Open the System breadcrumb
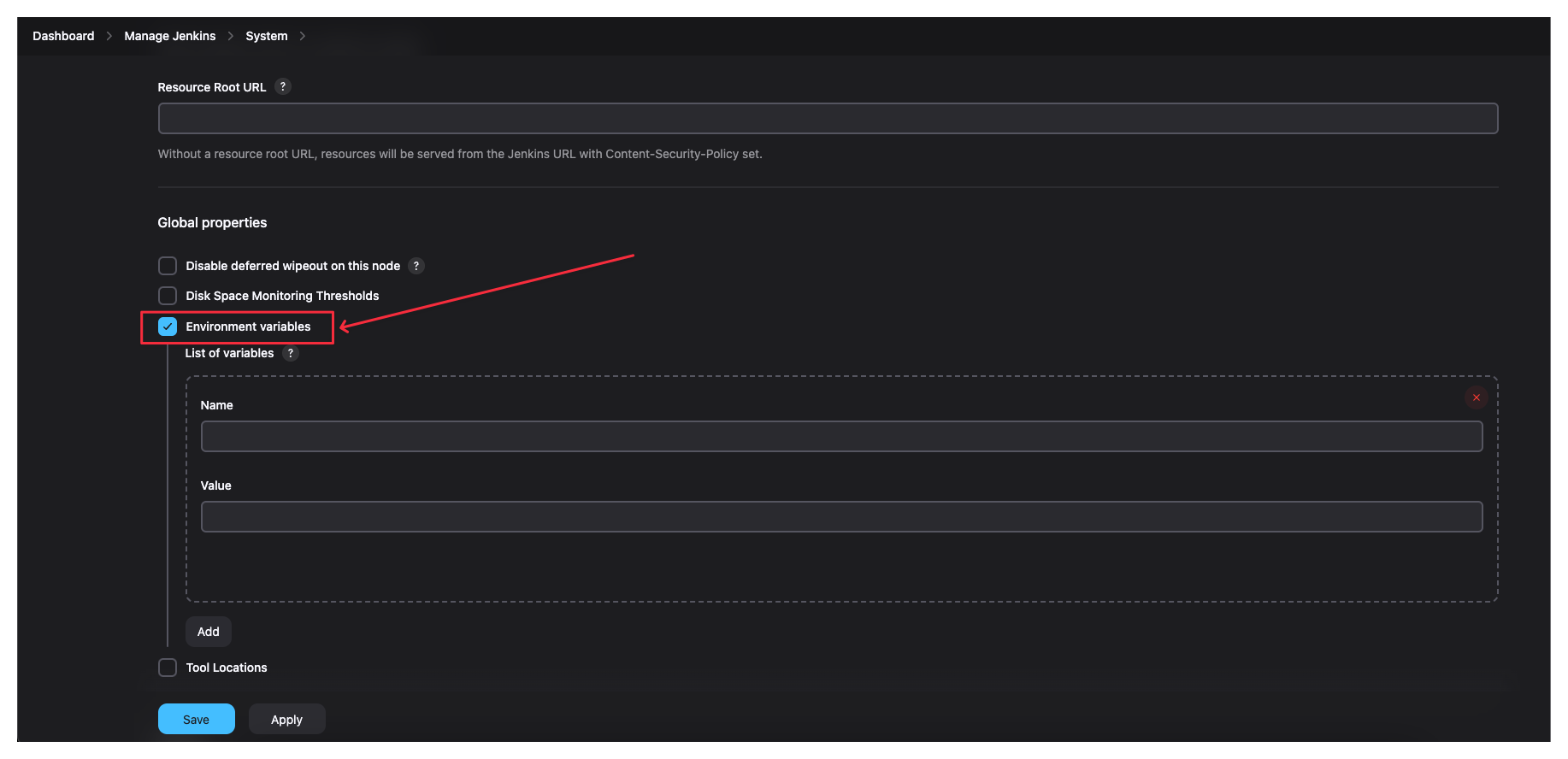 (x=267, y=36)
